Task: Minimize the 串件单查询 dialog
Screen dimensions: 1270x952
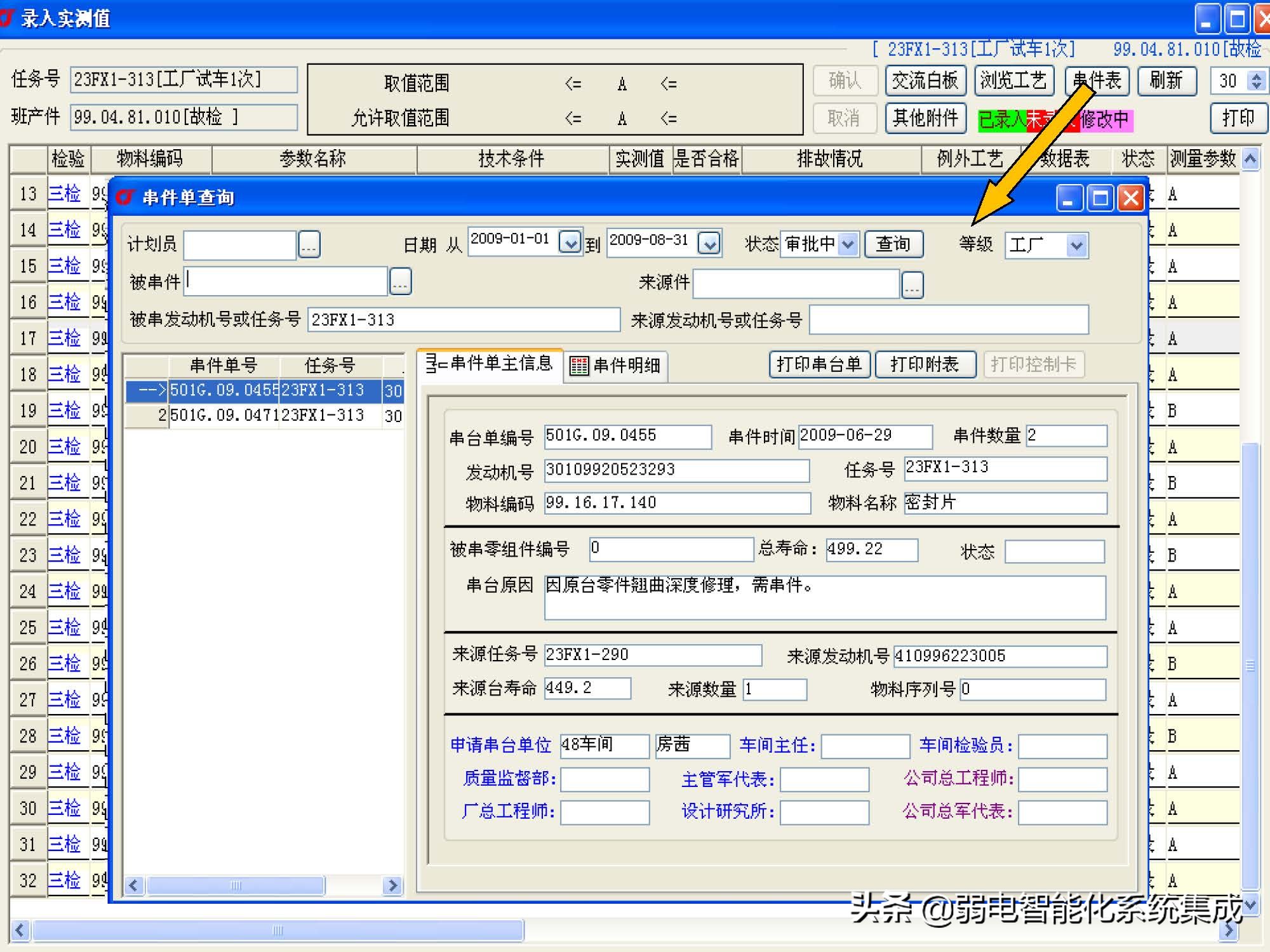Action: (1069, 199)
